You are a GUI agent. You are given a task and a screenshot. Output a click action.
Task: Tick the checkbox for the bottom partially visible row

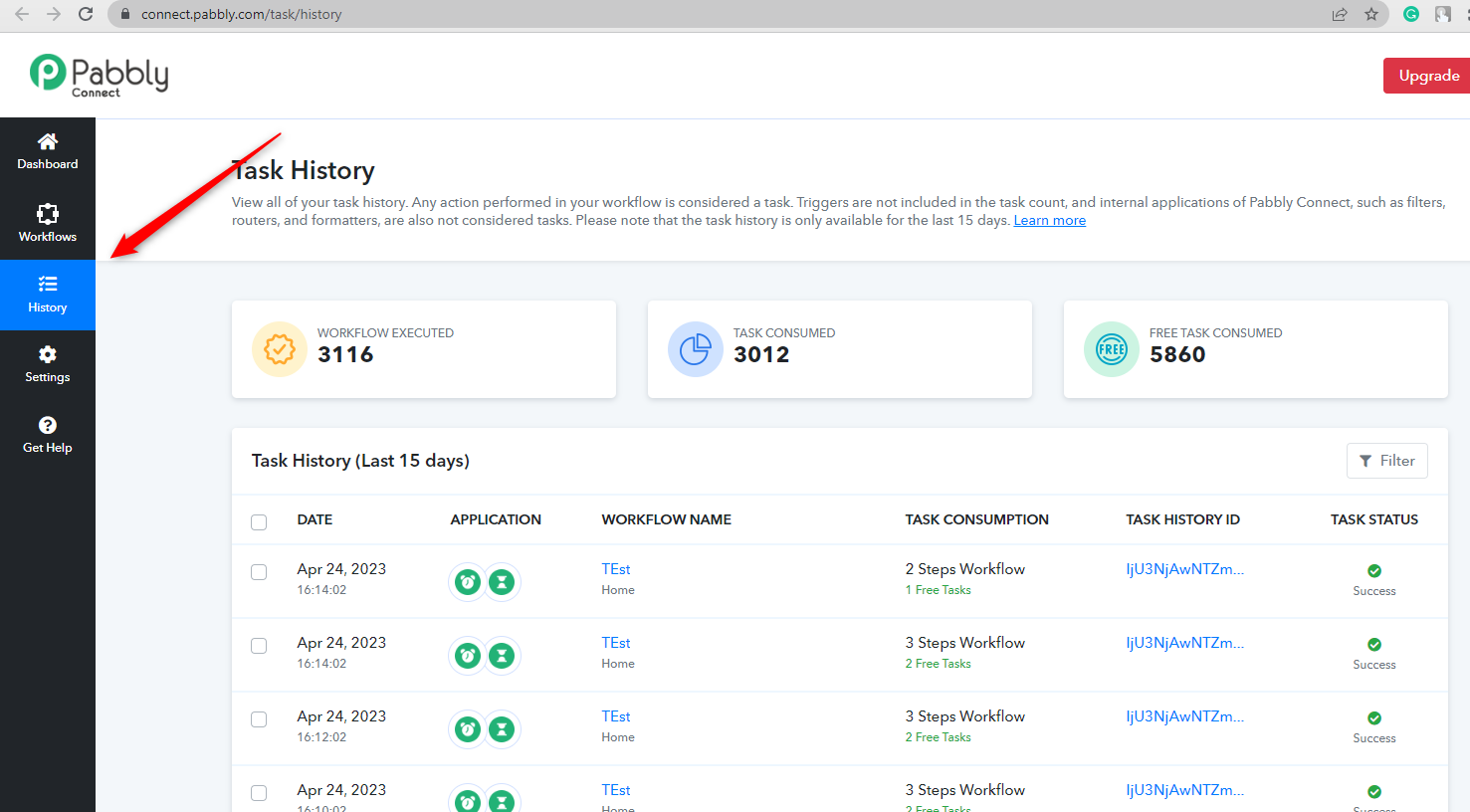point(259,793)
